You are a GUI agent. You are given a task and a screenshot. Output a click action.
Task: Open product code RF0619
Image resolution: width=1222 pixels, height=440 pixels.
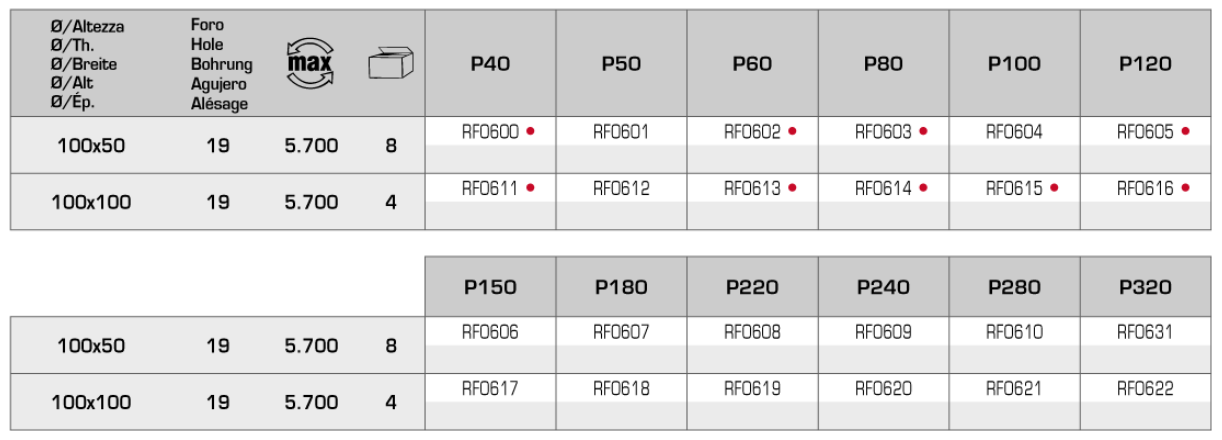pyautogui.click(x=752, y=388)
